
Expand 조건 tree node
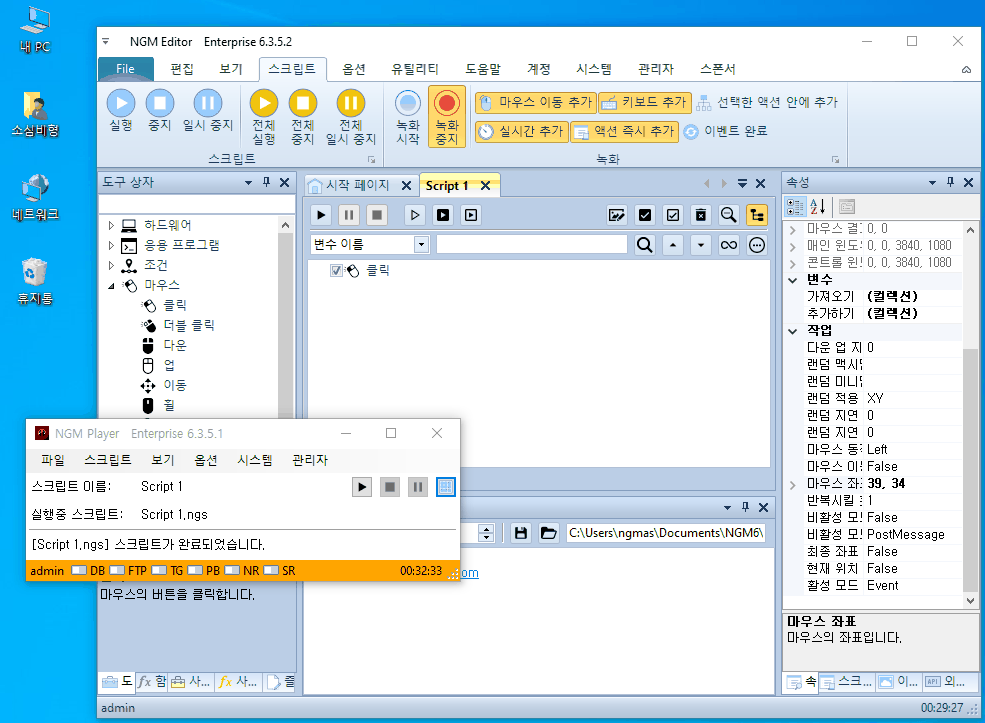point(111,265)
